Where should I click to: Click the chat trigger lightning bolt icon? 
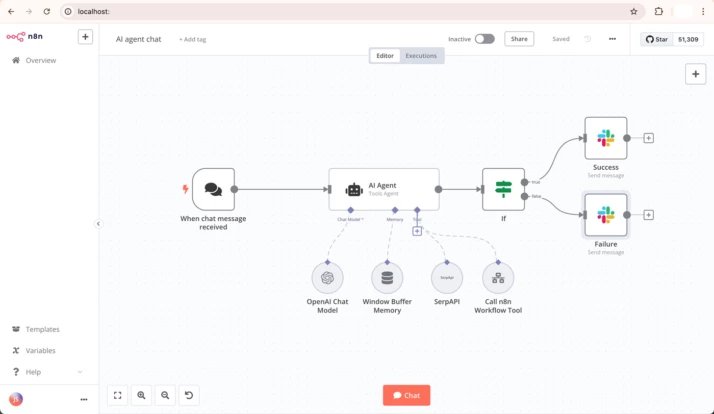(185, 189)
